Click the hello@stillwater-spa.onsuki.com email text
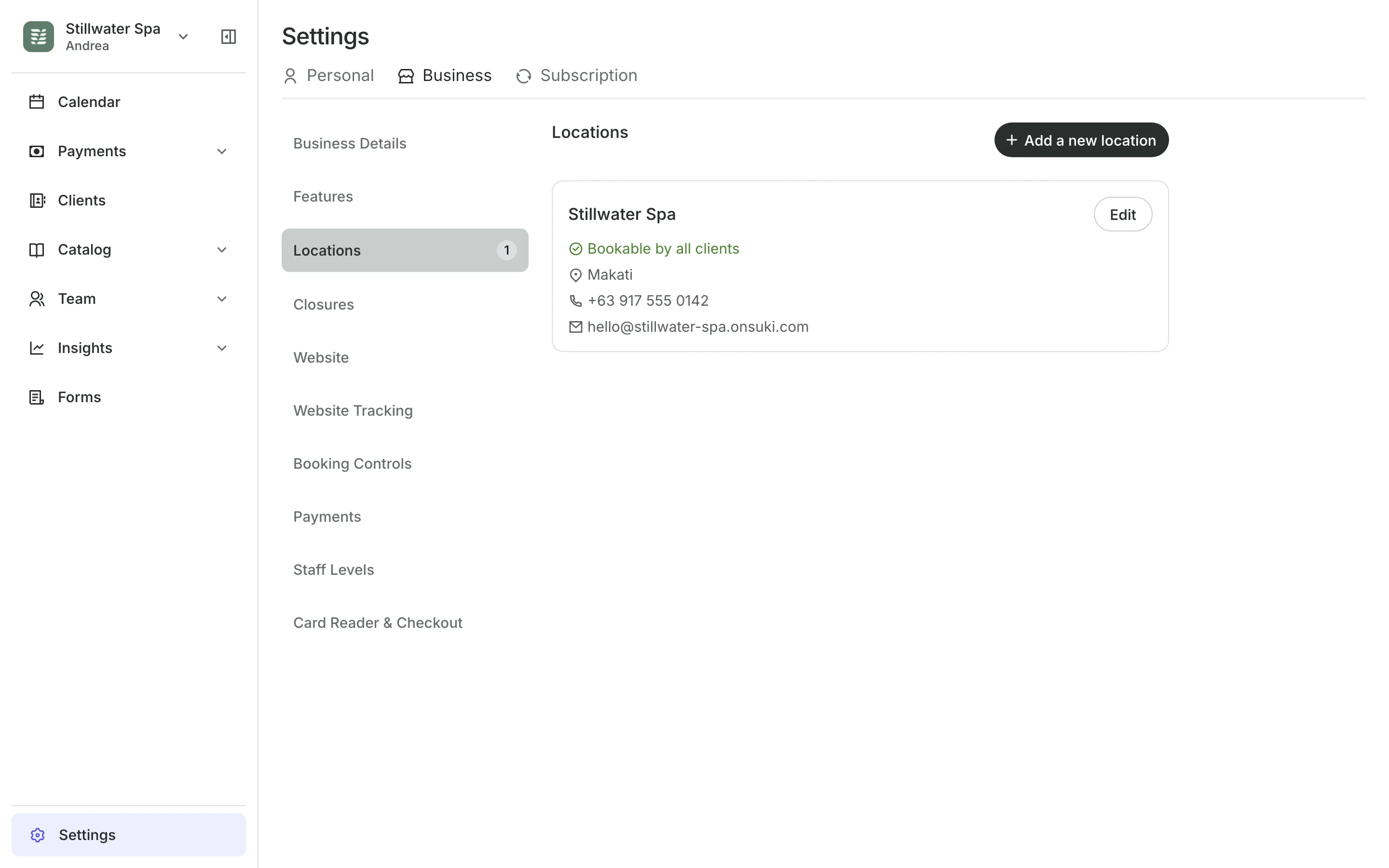This screenshot has height=868, width=1389. 698,326
